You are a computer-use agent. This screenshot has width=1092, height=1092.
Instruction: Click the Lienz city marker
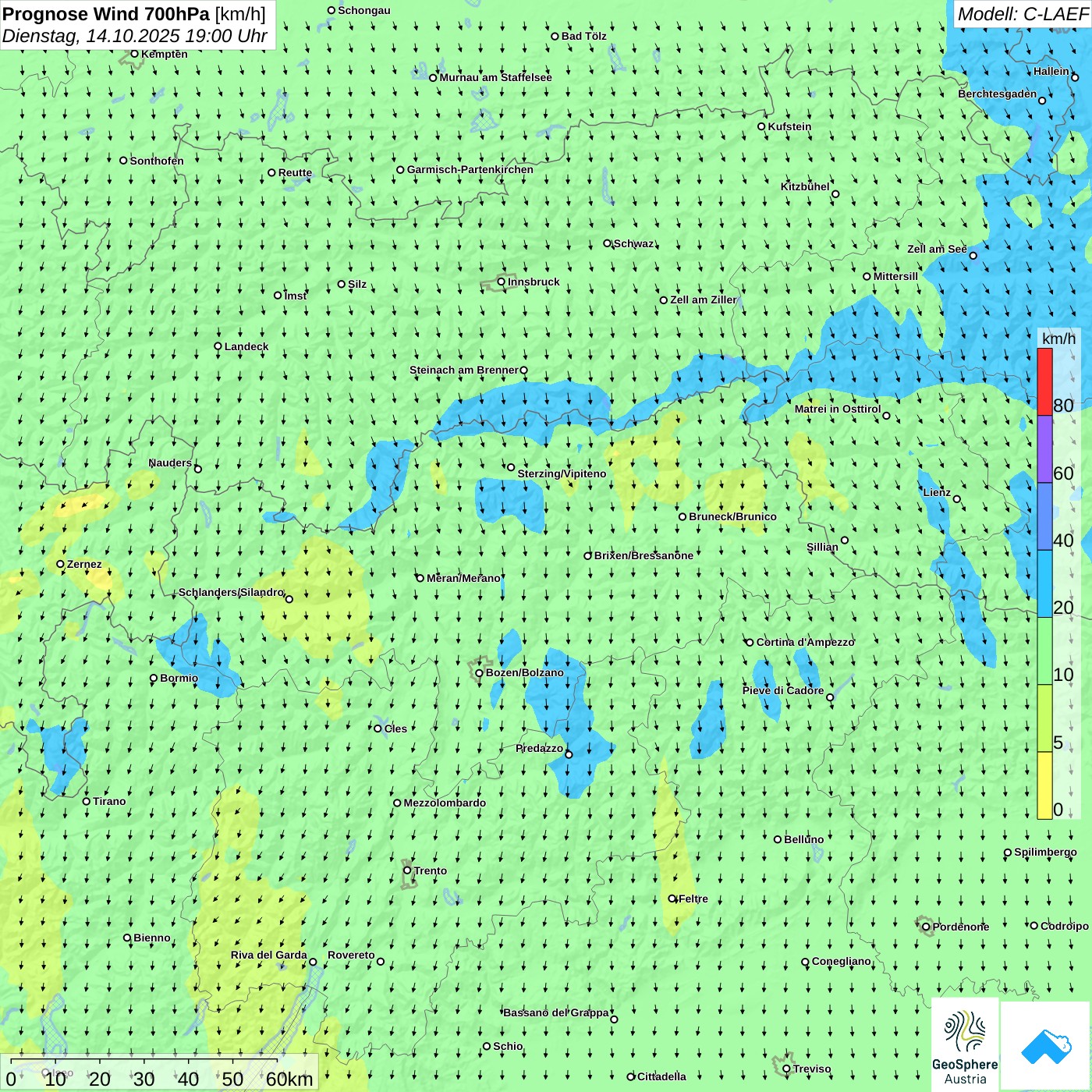pos(957,499)
